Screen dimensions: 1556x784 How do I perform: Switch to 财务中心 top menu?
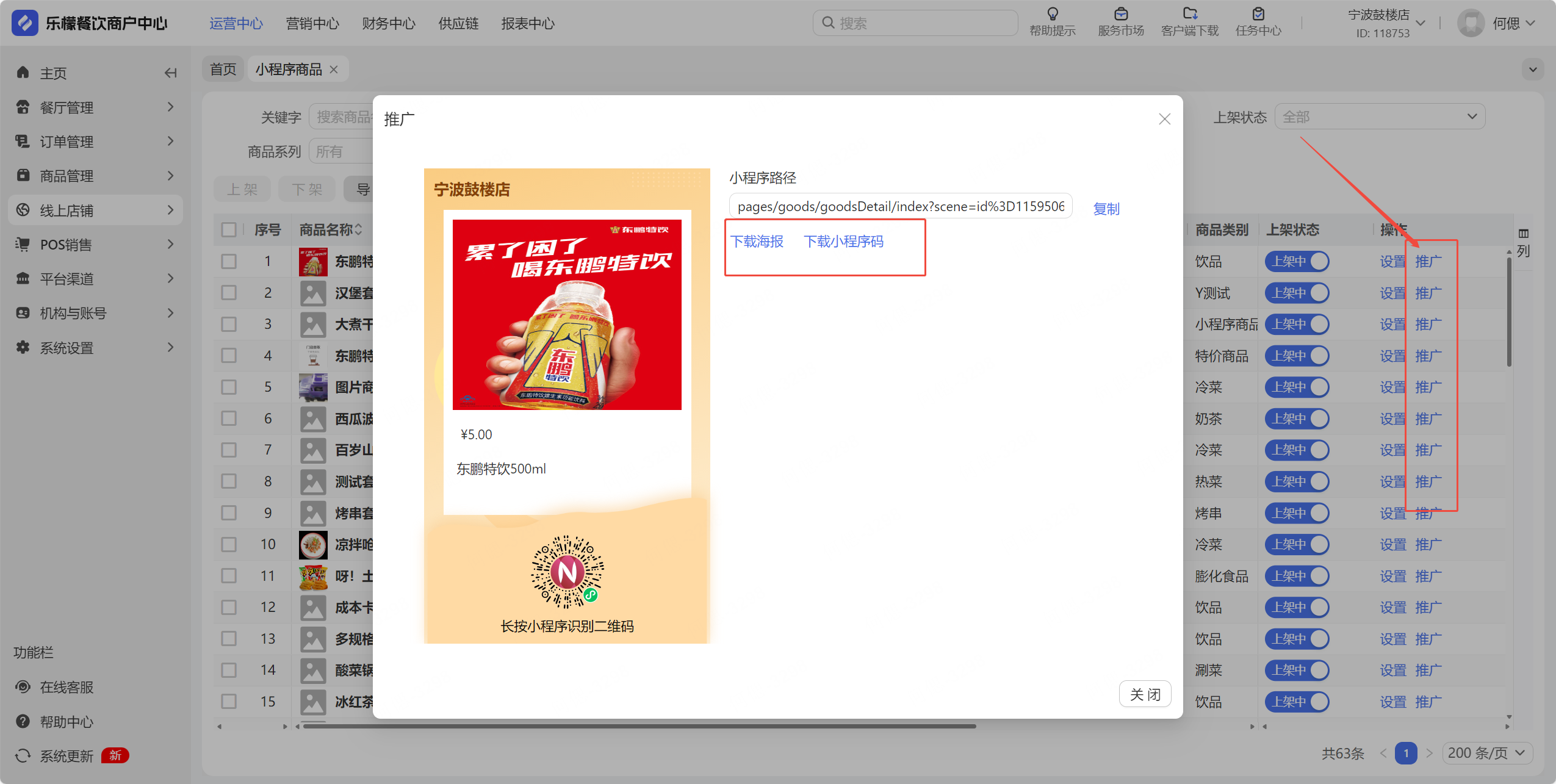point(389,23)
